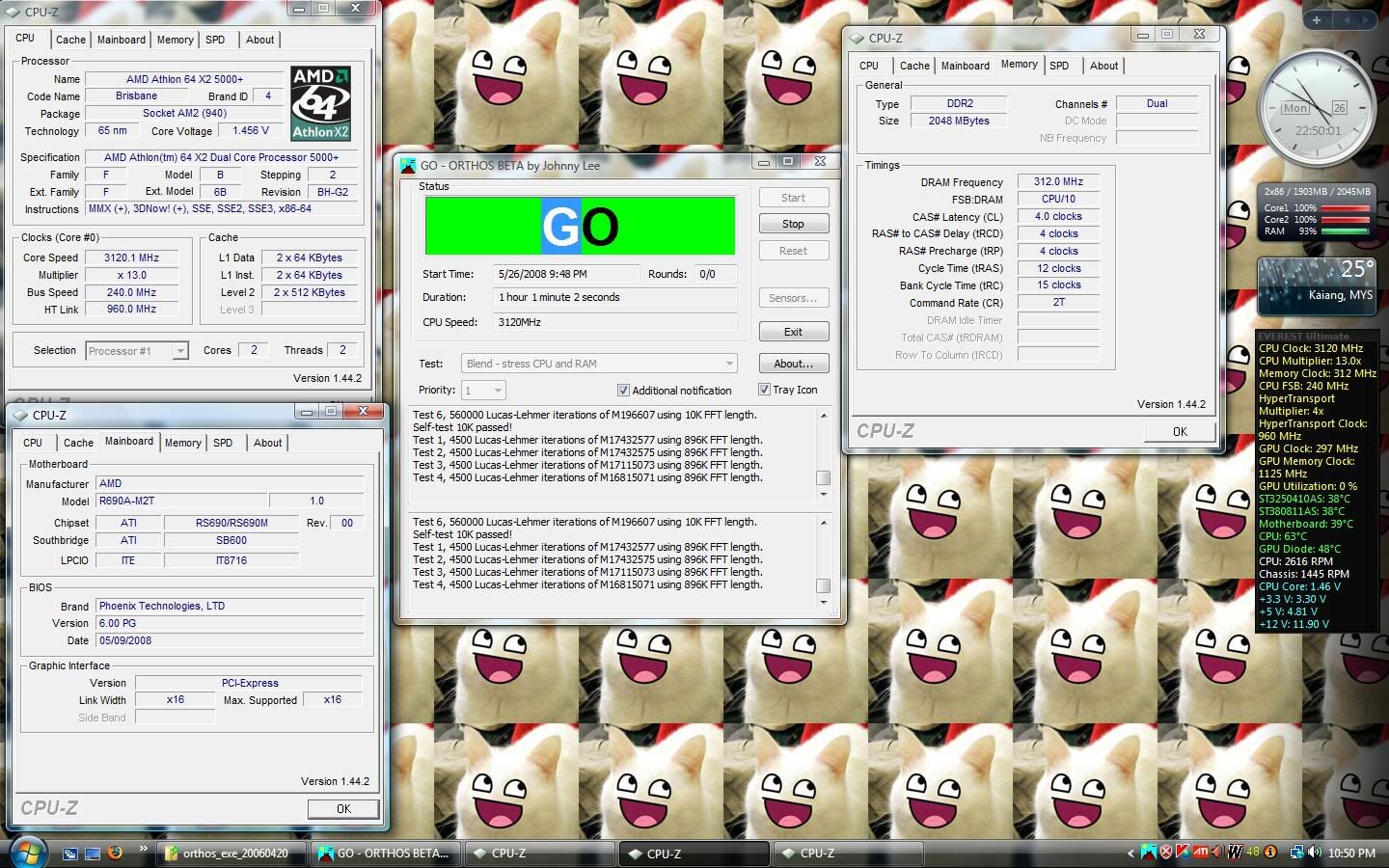Open About tab in the Processor CPU-Z window

click(260, 40)
